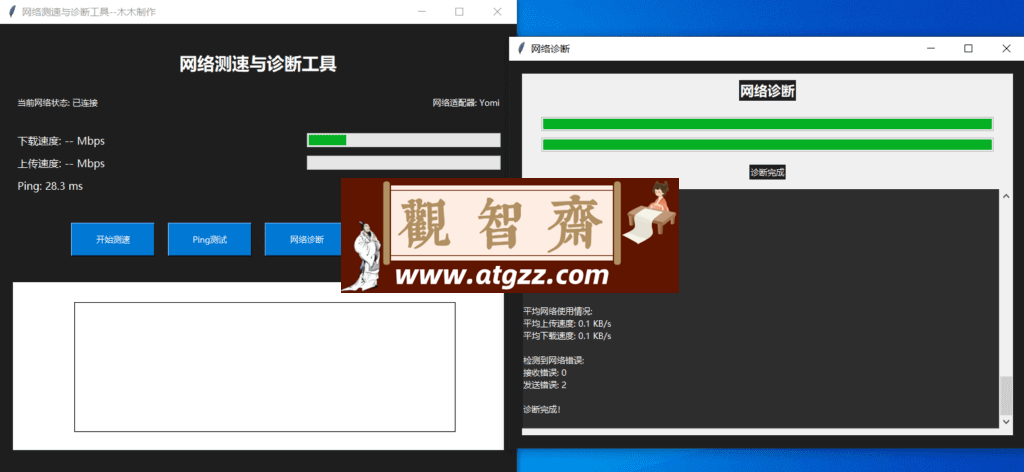Click the 平均下载速度: 0.1 KB/s line
The width and height of the screenshot is (1024, 472).
coord(568,336)
